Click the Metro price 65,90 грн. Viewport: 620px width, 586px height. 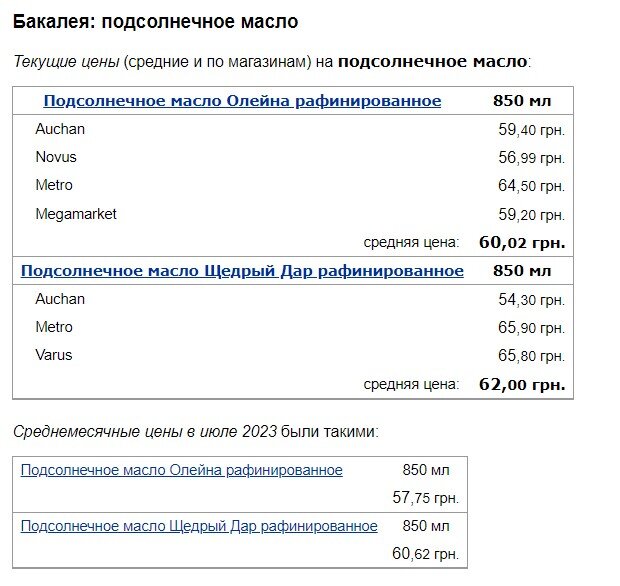tap(531, 328)
